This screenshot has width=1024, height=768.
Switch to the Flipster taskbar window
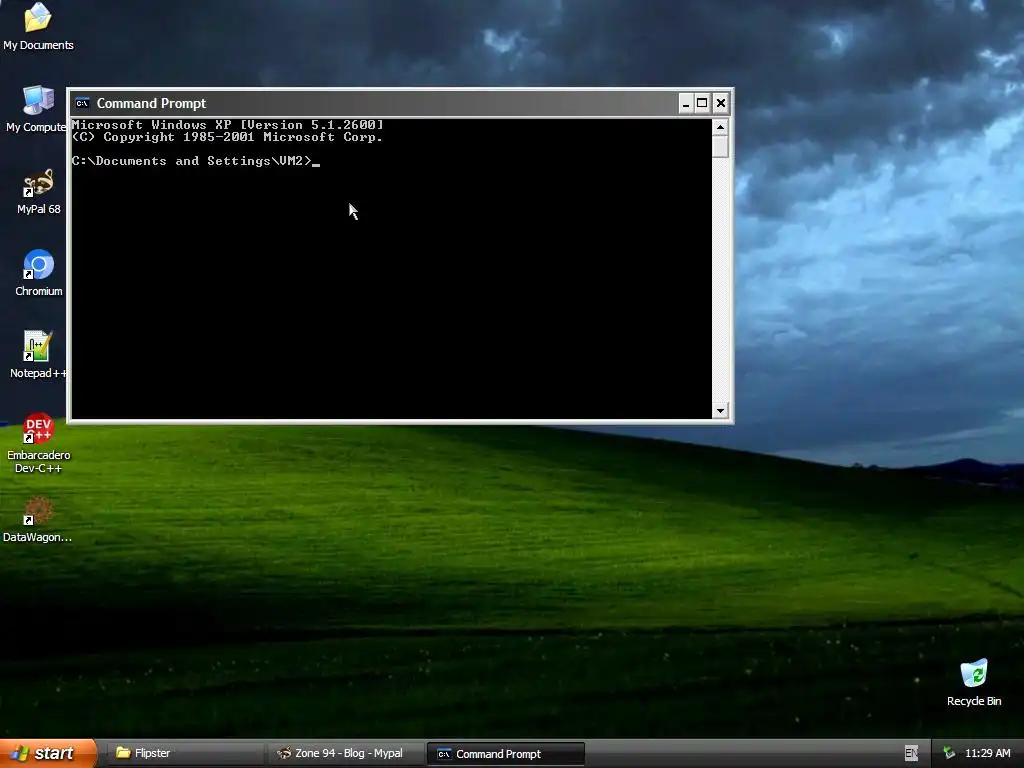[x=185, y=753]
